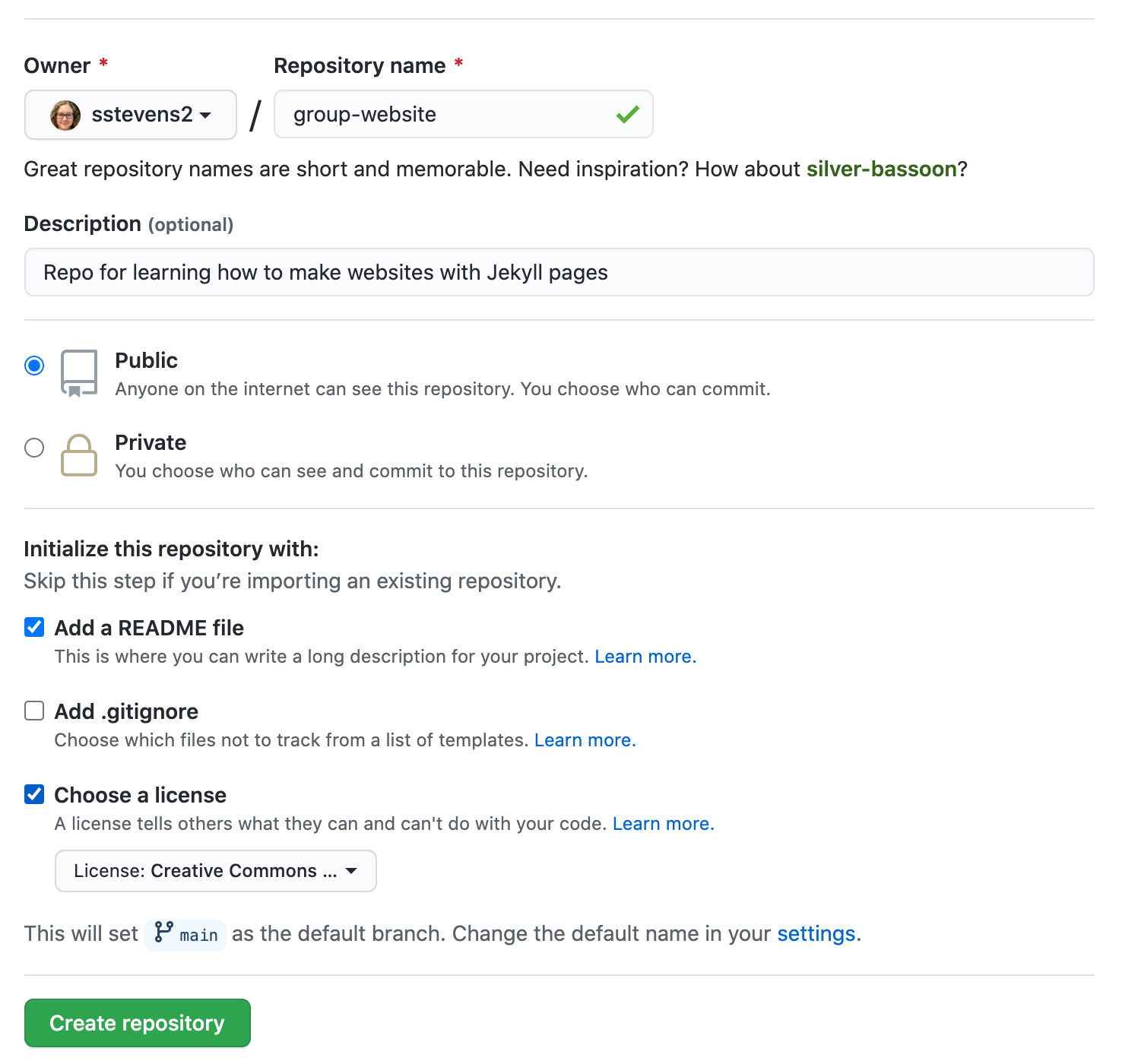Select the Private visibility option
This screenshot has width=1122, height=1064.
(x=33, y=448)
